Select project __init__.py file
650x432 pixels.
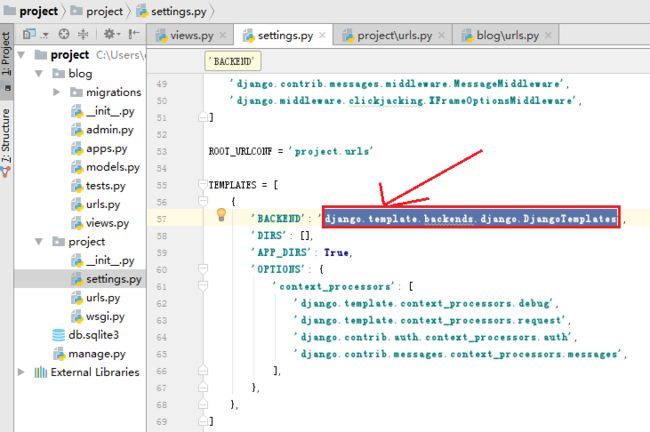[110, 260]
